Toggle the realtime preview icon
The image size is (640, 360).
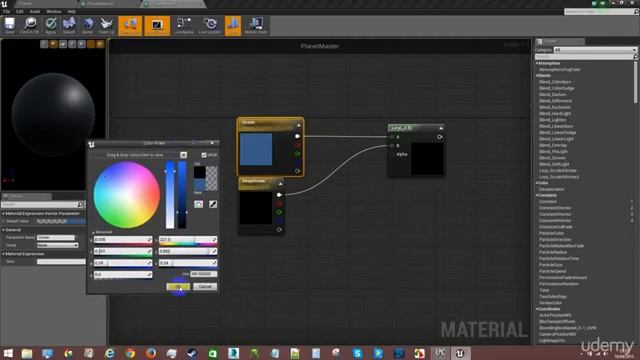pos(100,44)
